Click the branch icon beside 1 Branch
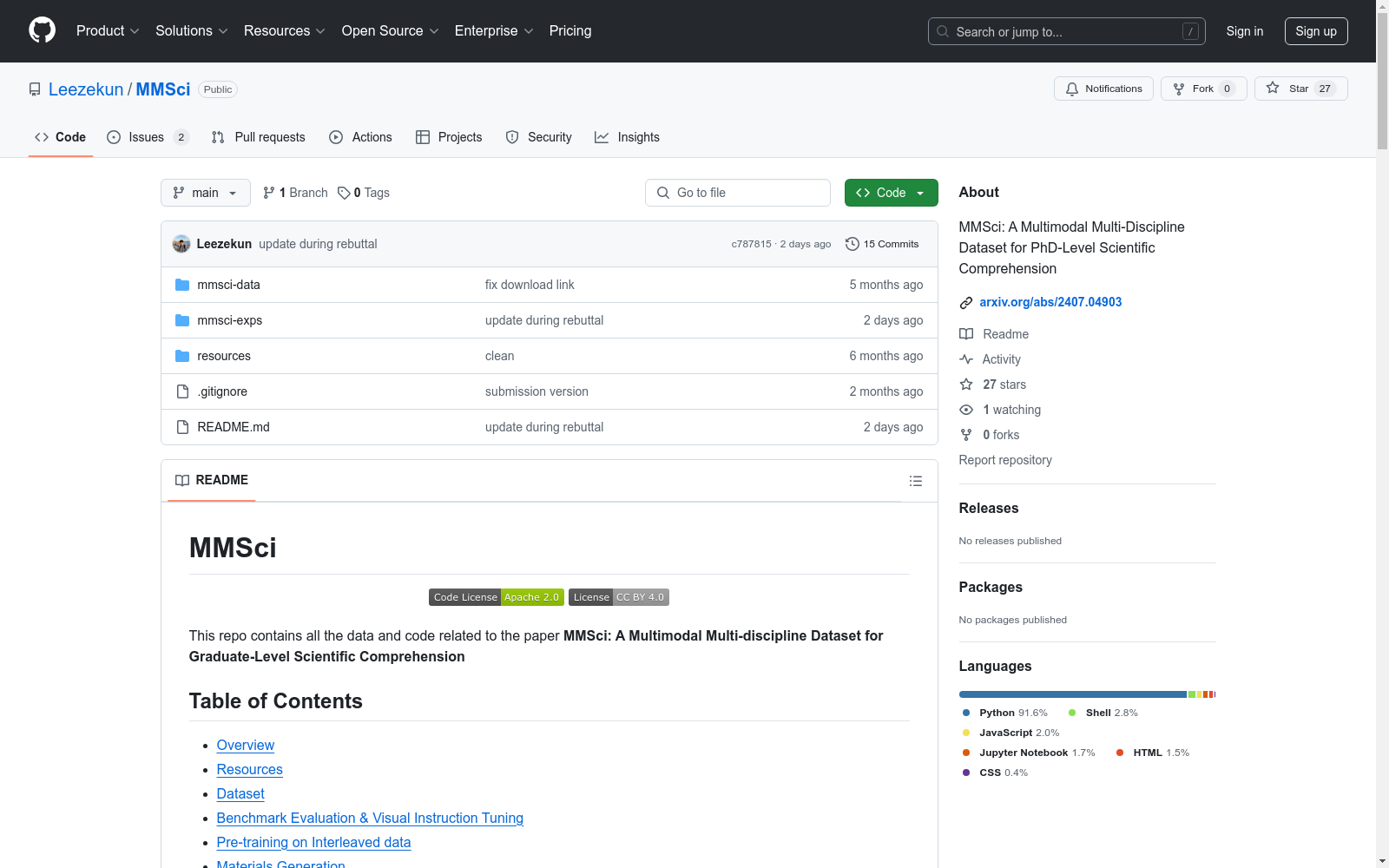This screenshot has width=1389, height=868. (269, 193)
